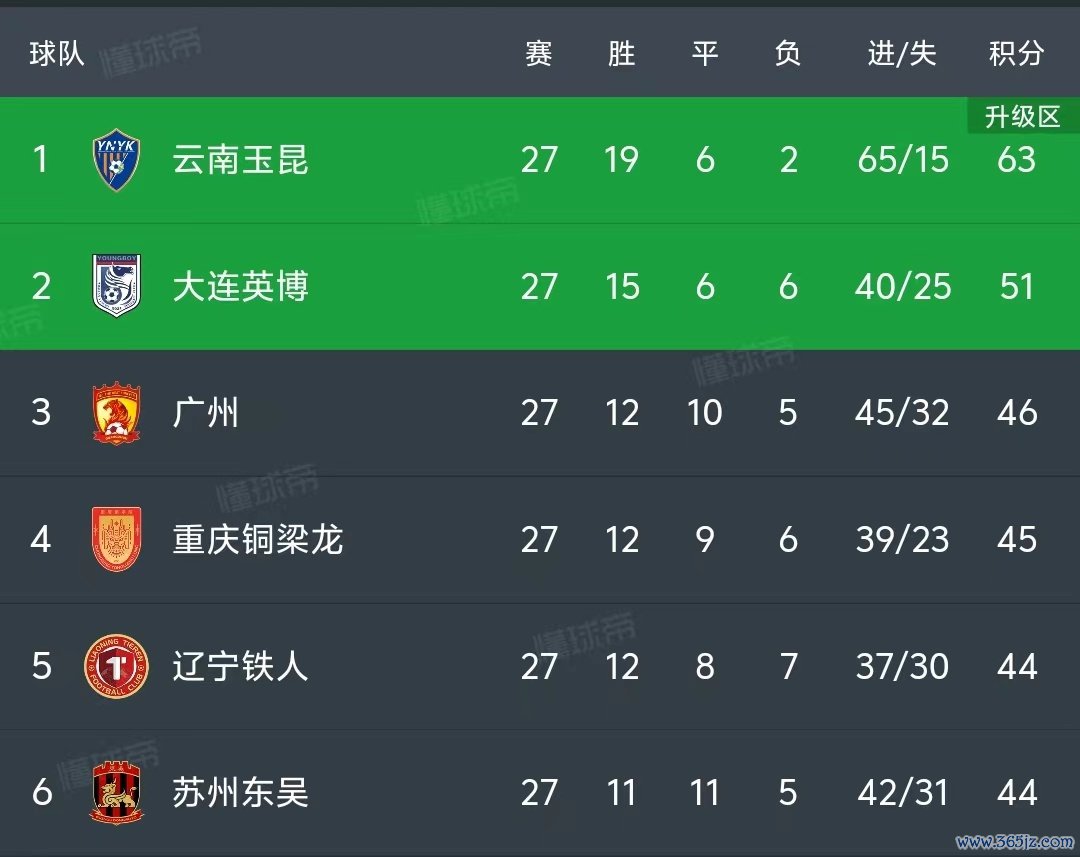The image size is (1080, 857).
Task: Click the 赛 column header
Action: (x=539, y=54)
